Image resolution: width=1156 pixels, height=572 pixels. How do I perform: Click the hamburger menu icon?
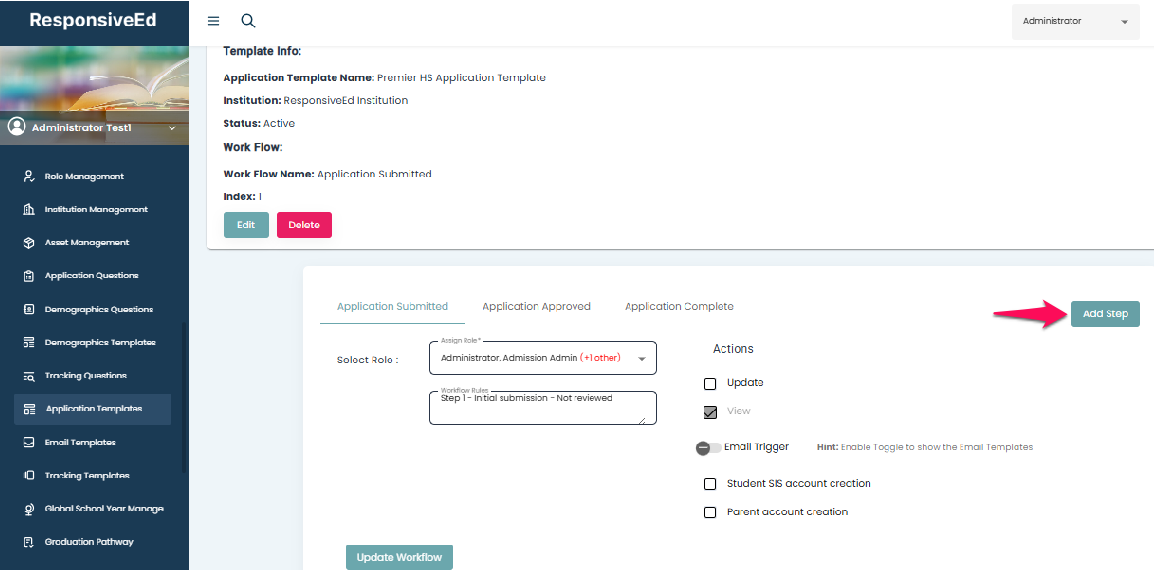tap(213, 21)
